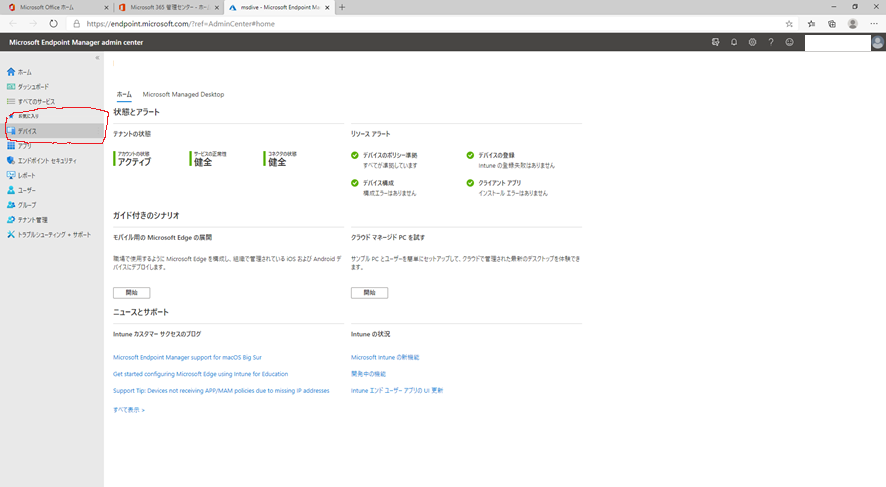Image resolution: width=886 pixels, height=487 pixels.
Task: Open グループ icon in sidebar
Action: pyautogui.click(x=11, y=205)
